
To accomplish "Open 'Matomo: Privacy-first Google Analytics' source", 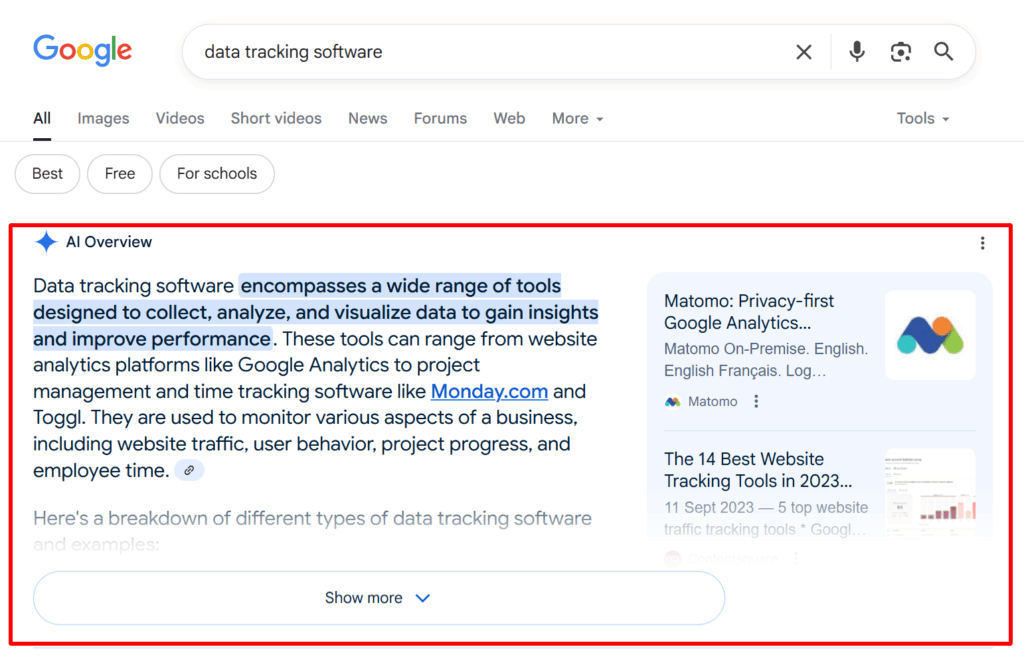I will point(749,312).
